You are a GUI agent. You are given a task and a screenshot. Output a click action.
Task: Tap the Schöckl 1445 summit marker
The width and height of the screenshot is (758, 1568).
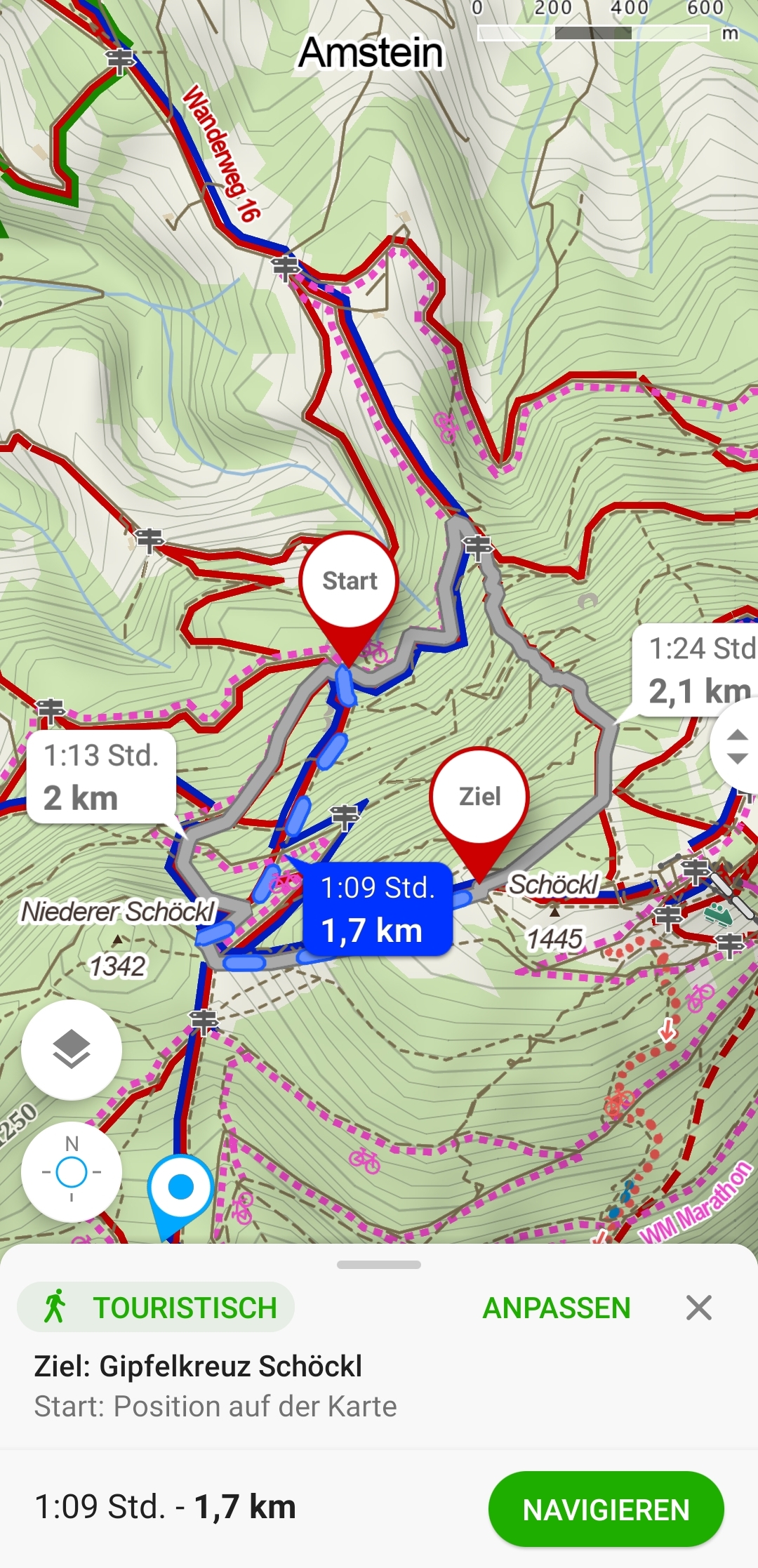tap(554, 912)
